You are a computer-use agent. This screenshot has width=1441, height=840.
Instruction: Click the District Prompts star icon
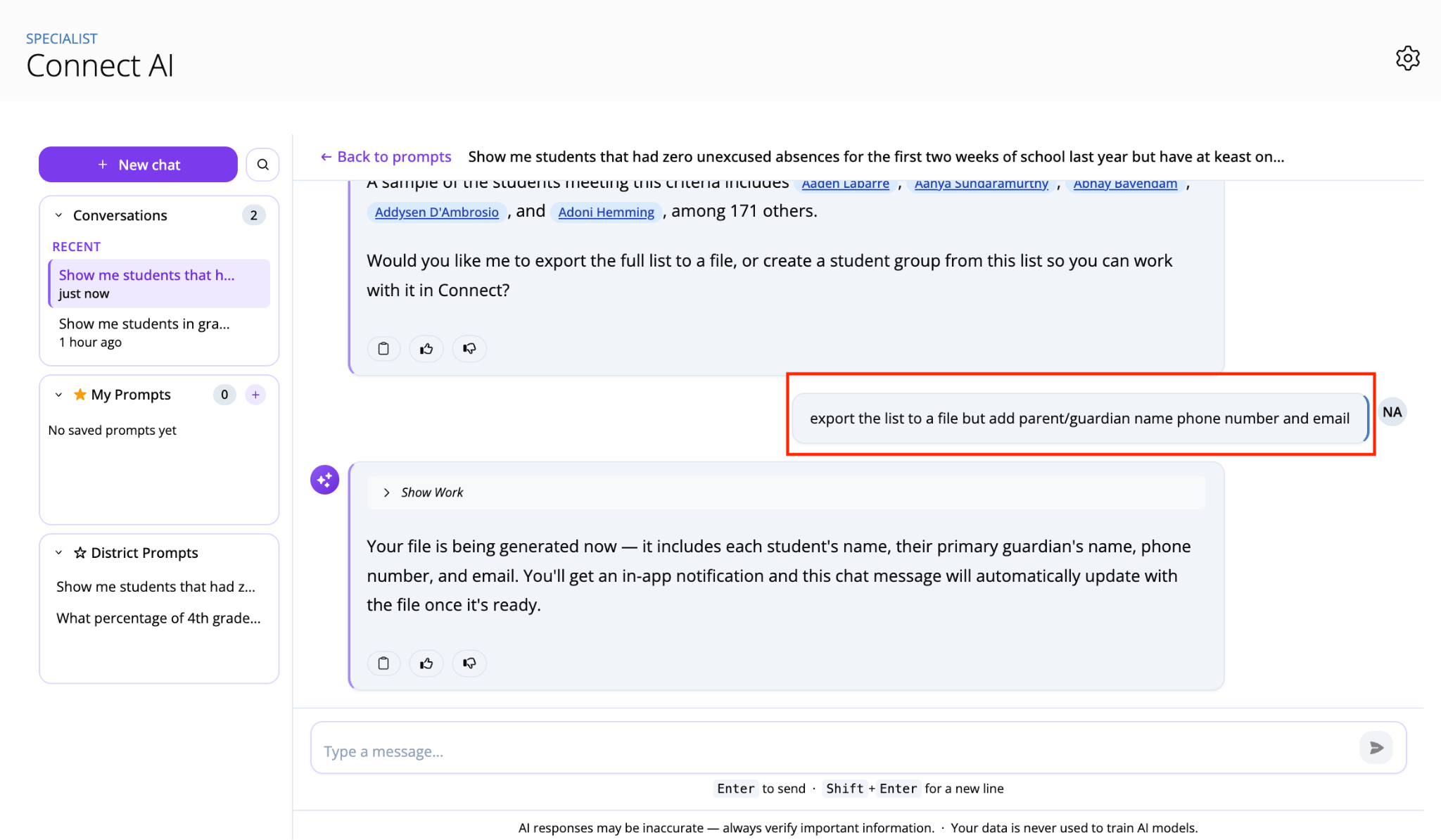tap(80, 553)
